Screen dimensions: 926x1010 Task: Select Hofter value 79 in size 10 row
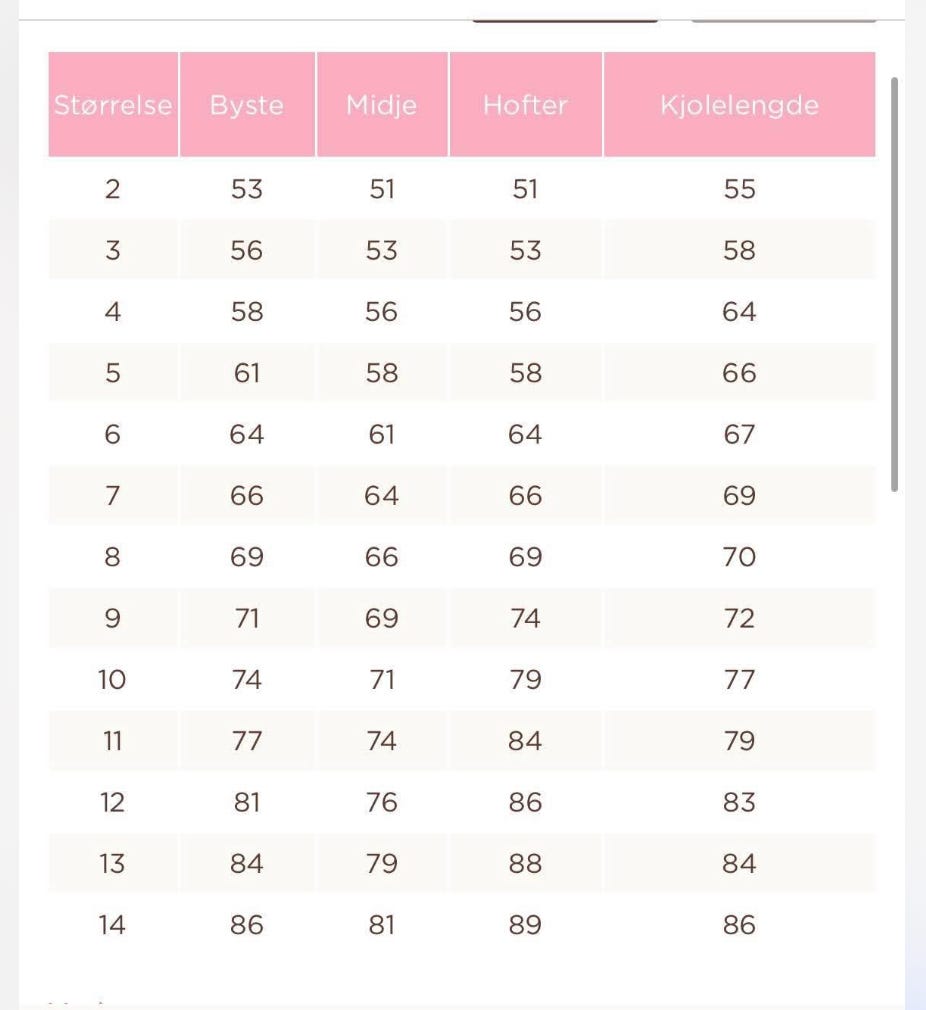(x=525, y=680)
